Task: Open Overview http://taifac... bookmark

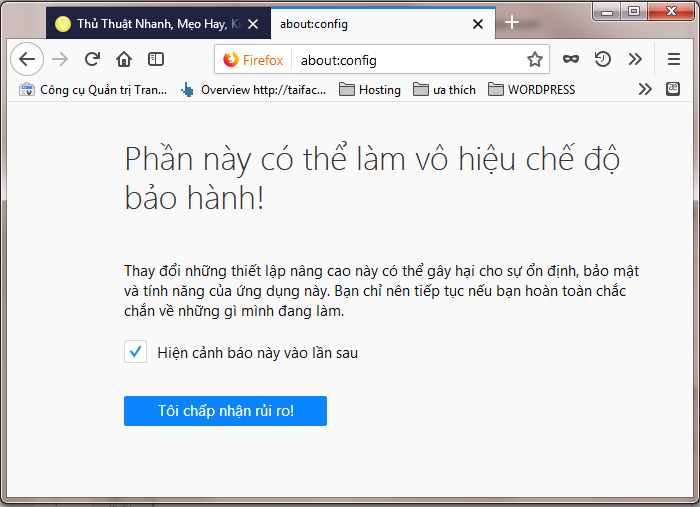Action: pos(254,90)
